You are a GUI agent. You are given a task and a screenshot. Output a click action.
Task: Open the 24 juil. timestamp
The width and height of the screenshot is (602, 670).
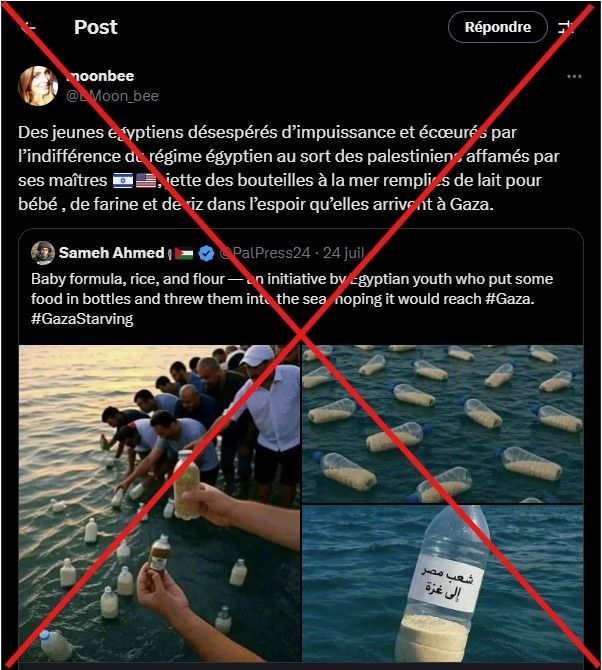pyautogui.click(x=344, y=253)
